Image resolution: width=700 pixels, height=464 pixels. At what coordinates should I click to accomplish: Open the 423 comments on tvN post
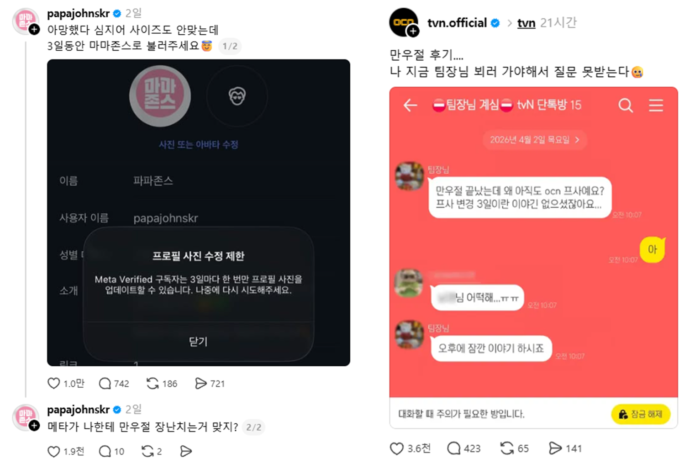(x=454, y=448)
